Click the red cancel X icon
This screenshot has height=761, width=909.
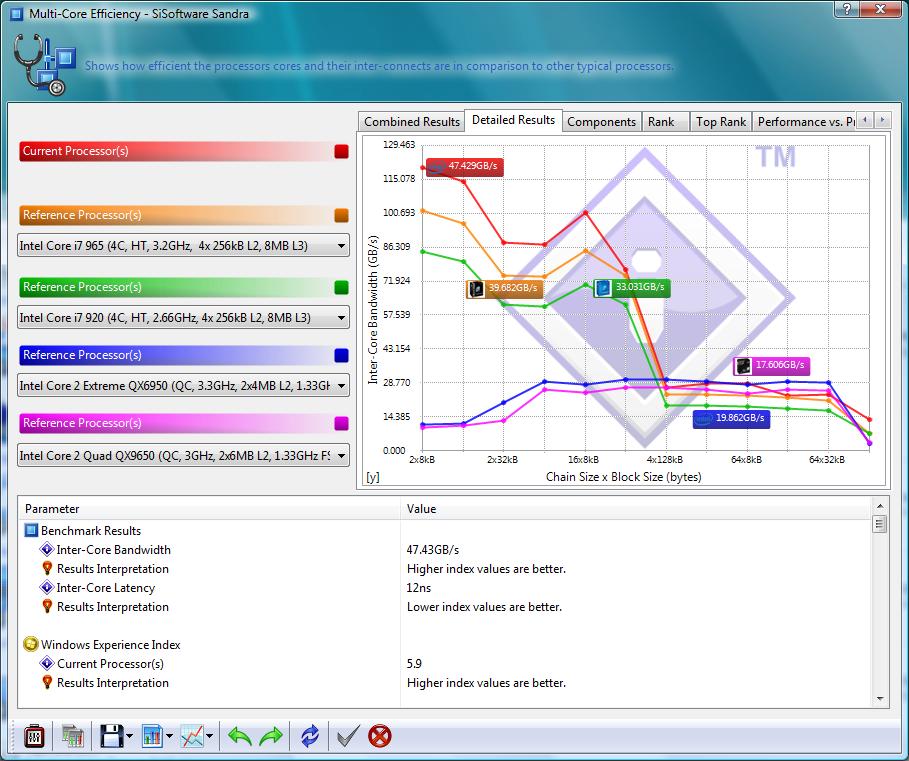point(380,737)
